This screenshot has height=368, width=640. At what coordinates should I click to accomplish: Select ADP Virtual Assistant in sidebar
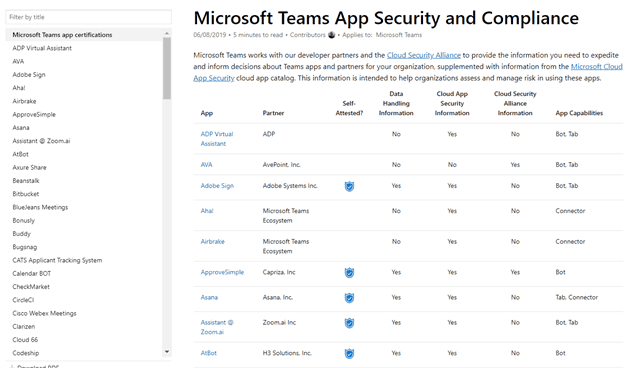click(x=42, y=48)
